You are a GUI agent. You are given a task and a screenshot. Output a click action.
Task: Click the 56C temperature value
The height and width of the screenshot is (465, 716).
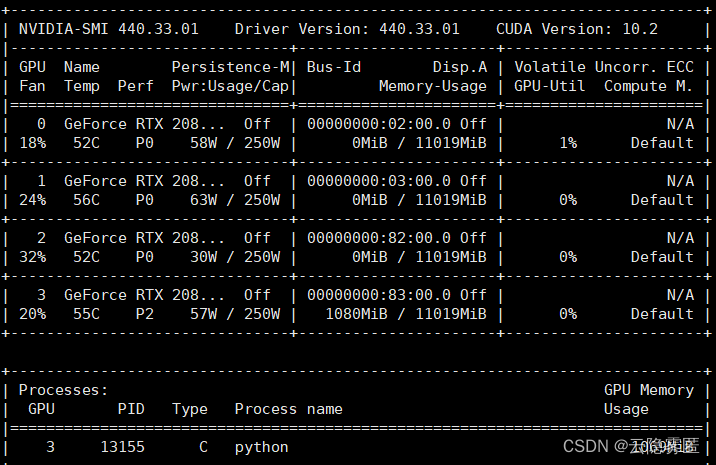[86, 201]
